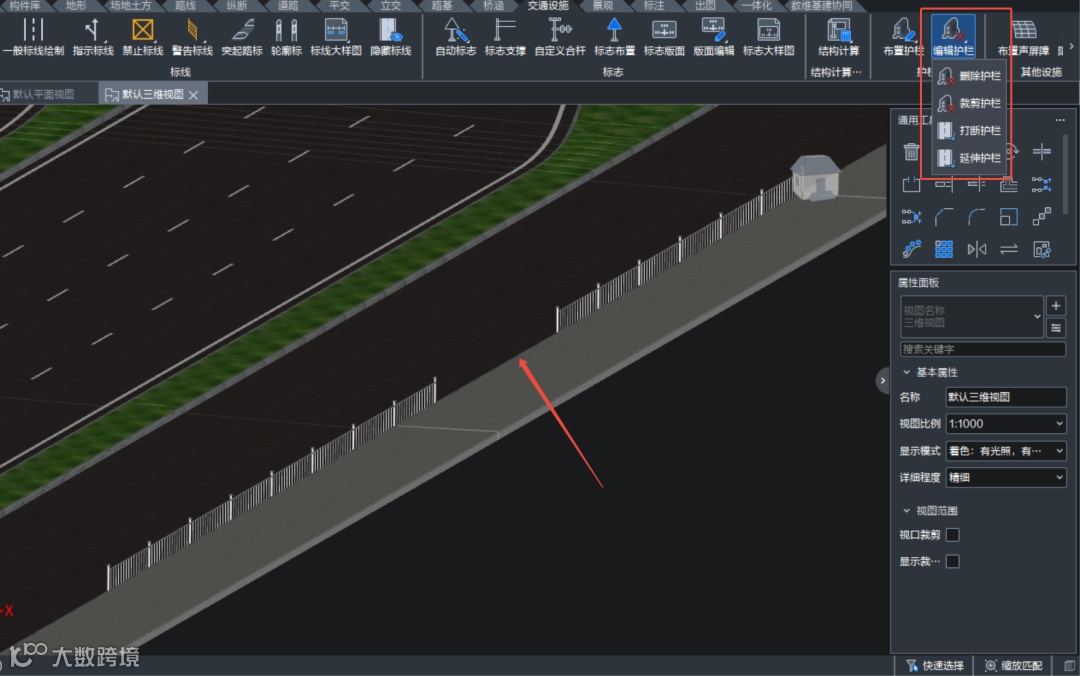Toggle the 视口裁剪 checkbox
This screenshot has height=676, width=1080.
(x=953, y=535)
